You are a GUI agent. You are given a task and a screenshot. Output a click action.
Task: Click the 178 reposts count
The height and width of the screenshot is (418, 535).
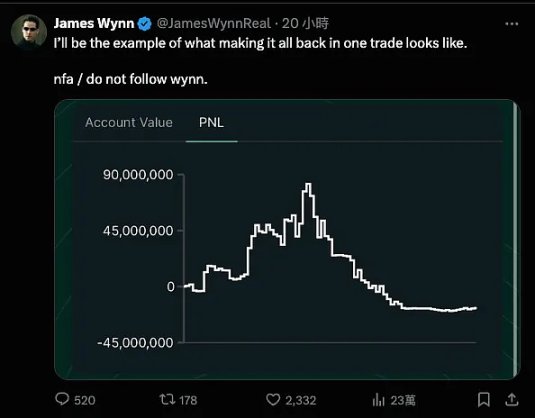(188, 400)
